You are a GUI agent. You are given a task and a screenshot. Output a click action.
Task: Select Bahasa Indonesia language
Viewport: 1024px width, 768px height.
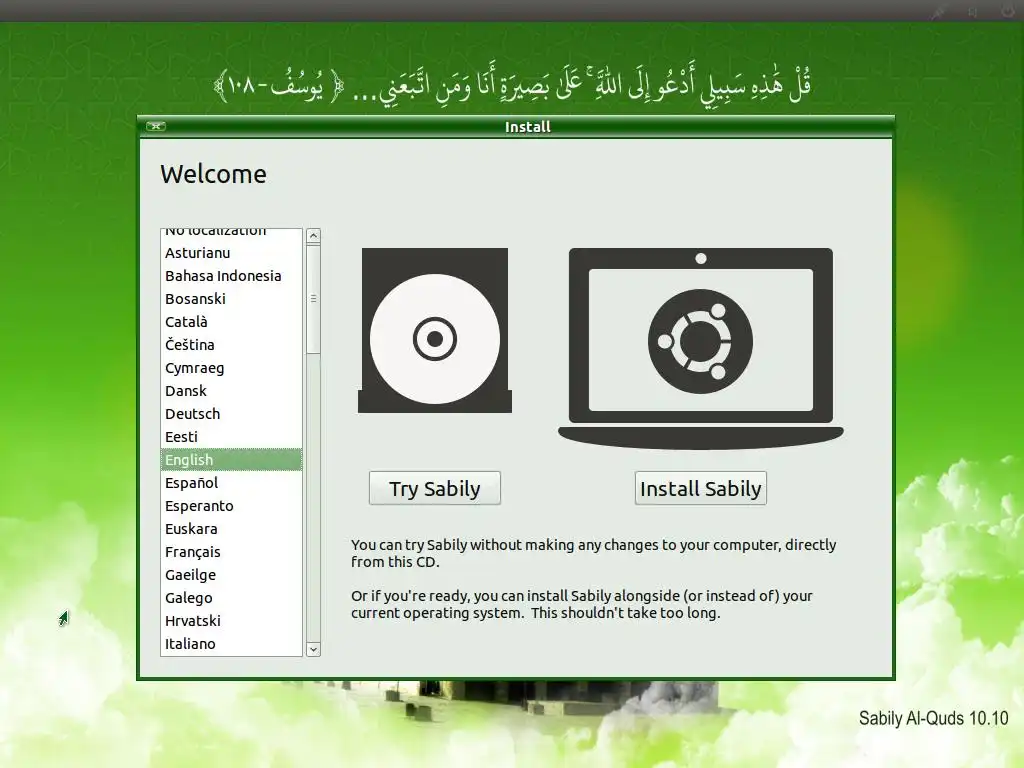(231, 276)
